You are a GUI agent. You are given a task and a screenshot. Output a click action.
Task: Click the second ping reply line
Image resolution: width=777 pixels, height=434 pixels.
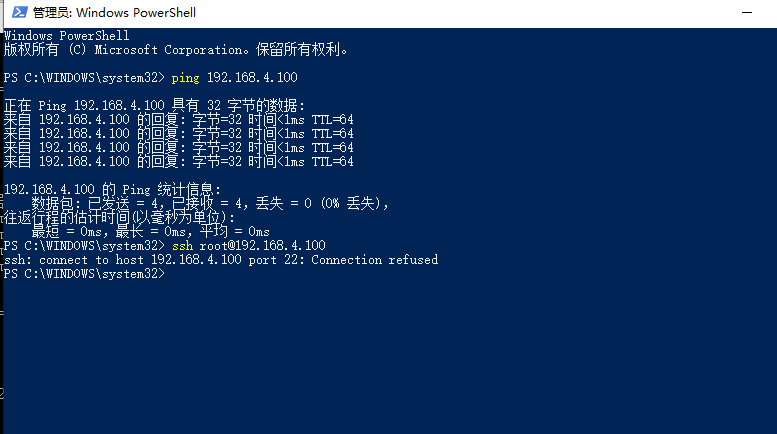178,133
